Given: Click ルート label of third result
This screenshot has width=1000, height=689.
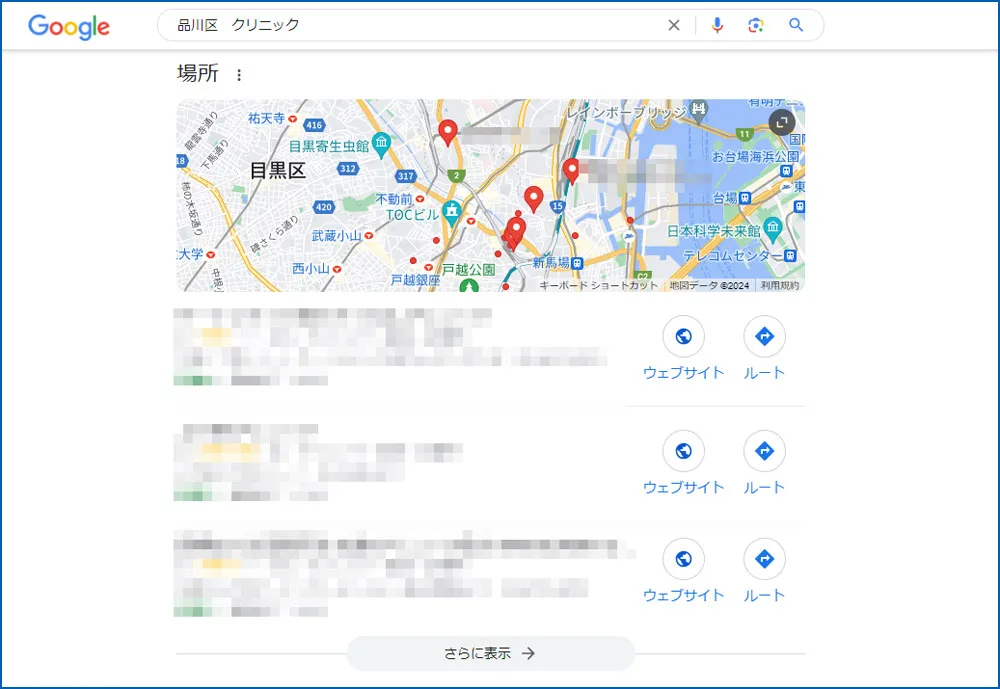Looking at the screenshot, I should [x=764, y=595].
